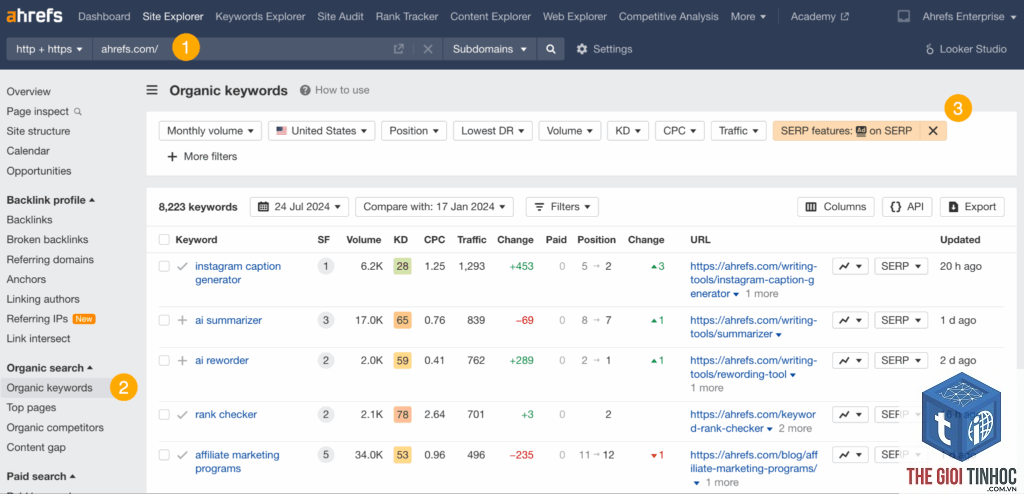Open the Monthly volume dropdown

(210, 131)
